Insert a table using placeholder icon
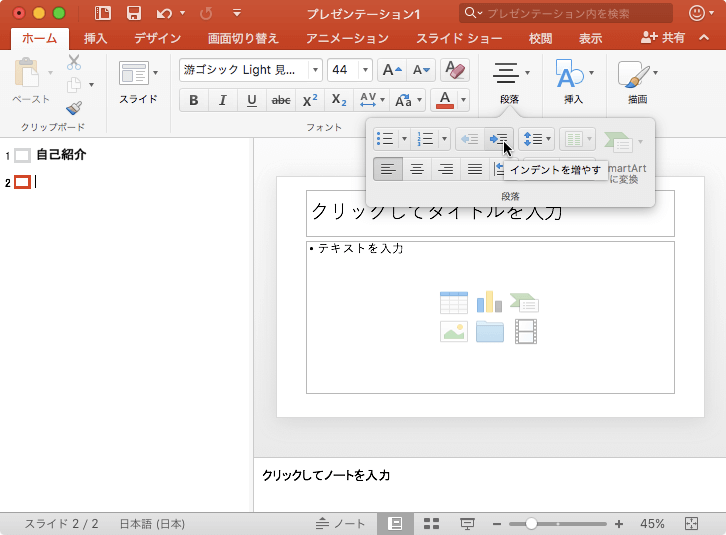 (453, 302)
